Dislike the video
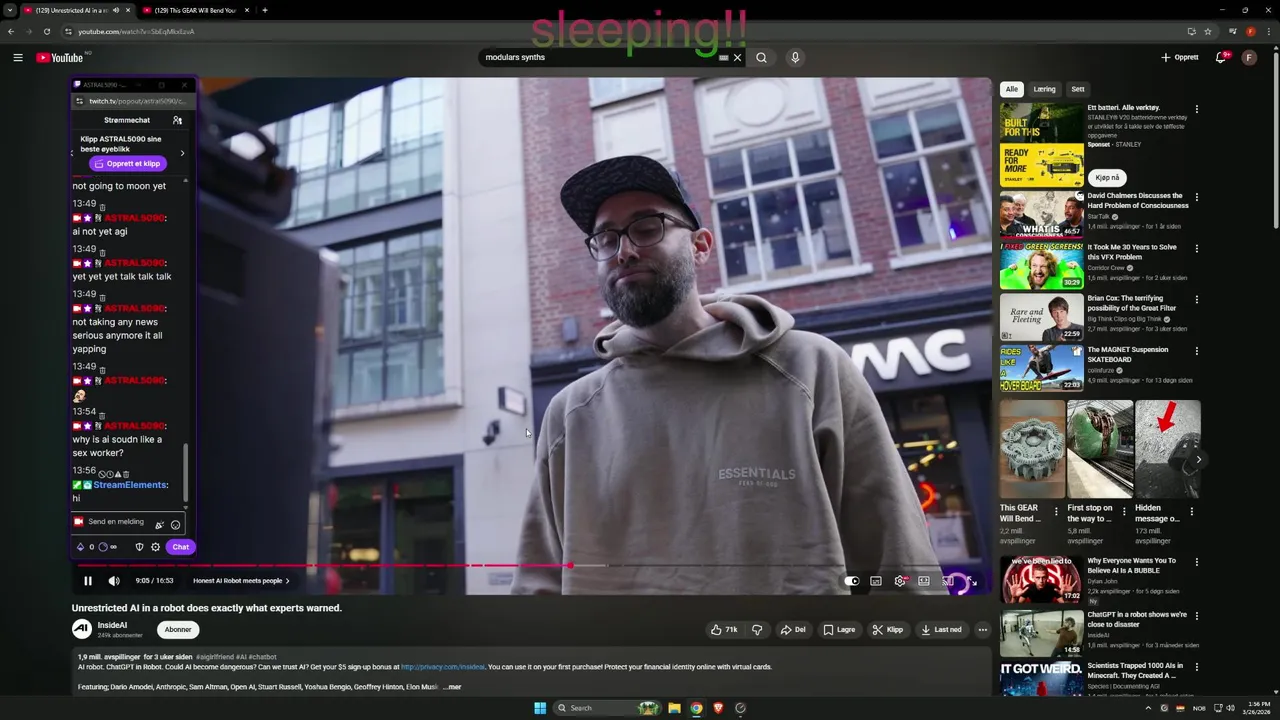1280x720 pixels. point(757,630)
